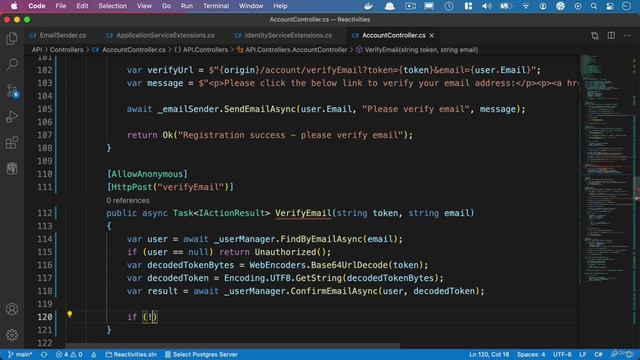The height and width of the screenshot is (360, 640).
Task: Open Wi-Fi status in menu bar
Action: tap(526, 6)
